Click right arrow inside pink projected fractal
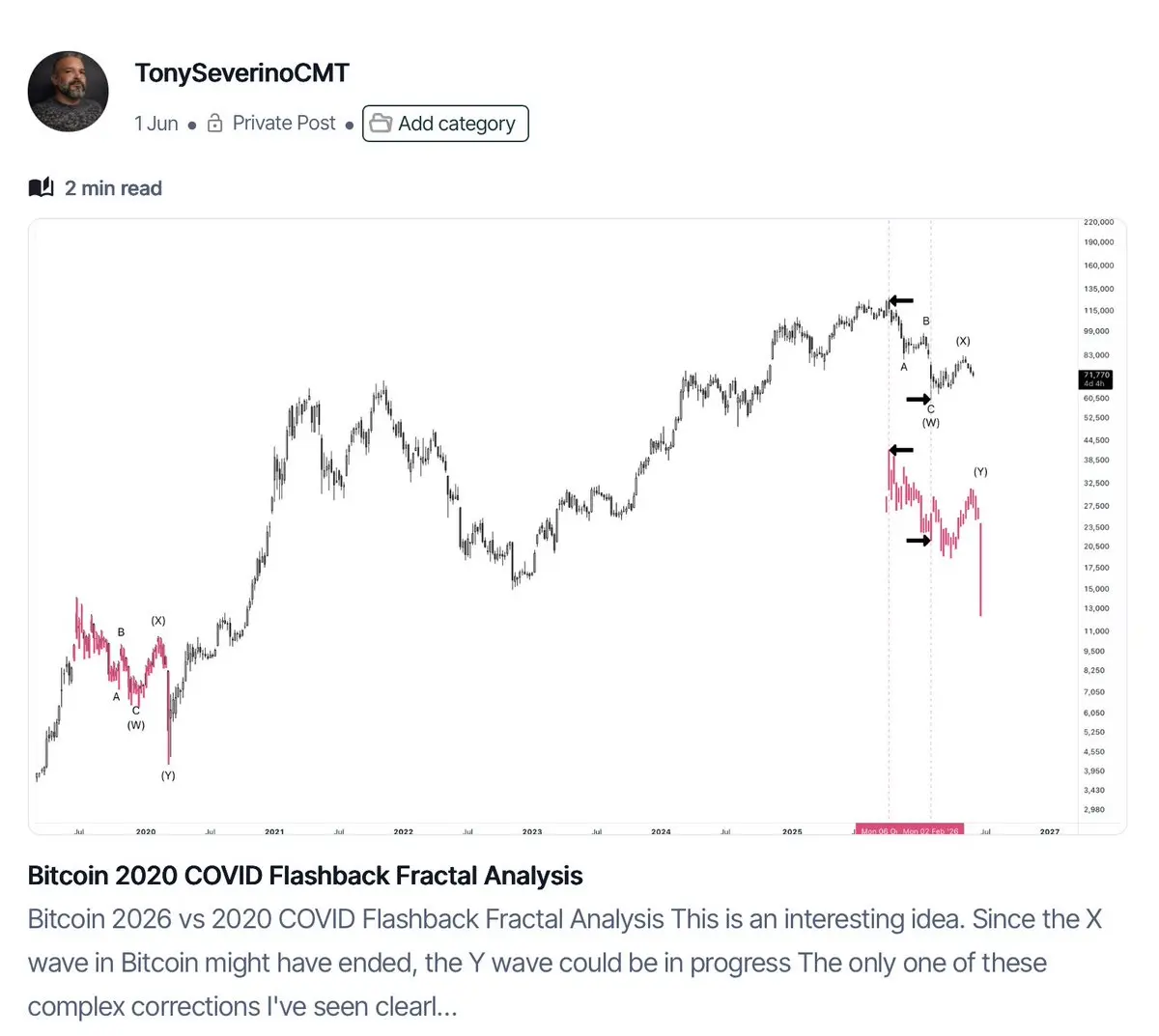Image resolution: width=1159 pixels, height=1036 pixels. [x=919, y=541]
